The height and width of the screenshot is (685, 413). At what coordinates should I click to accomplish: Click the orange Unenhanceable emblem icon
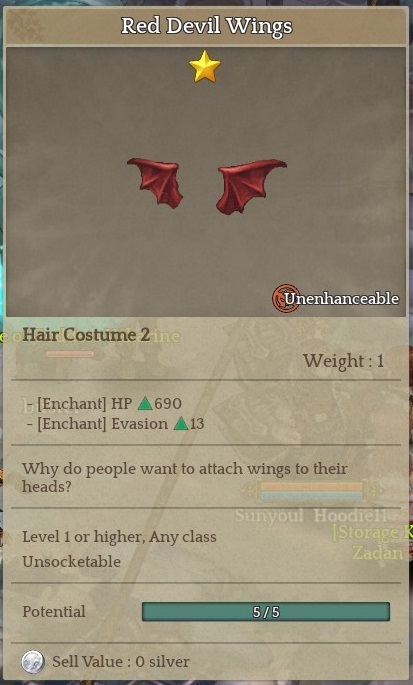click(x=285, y=298)
